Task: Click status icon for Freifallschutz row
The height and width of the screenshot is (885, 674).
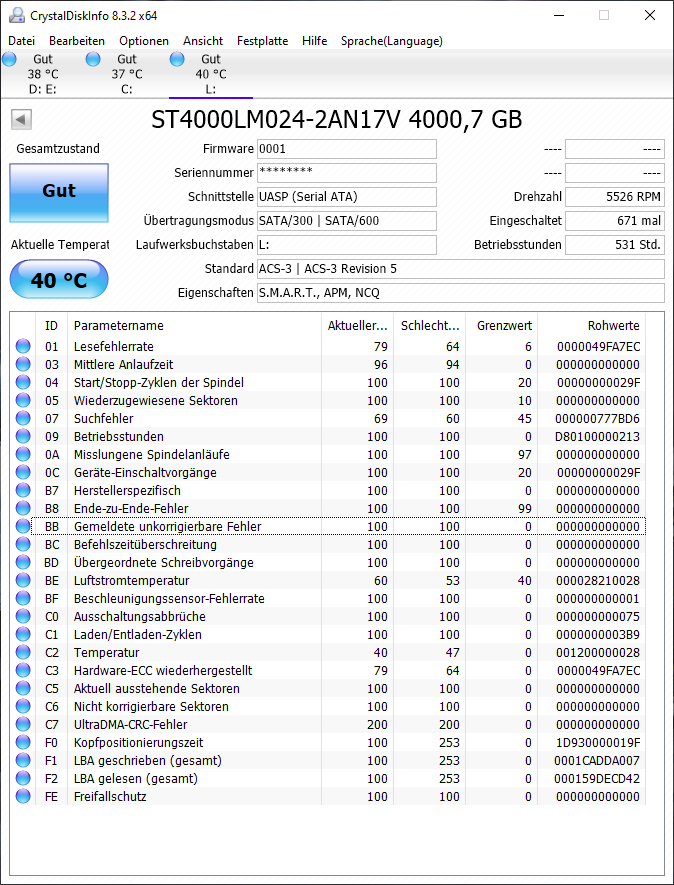Action: coord(23,797)
